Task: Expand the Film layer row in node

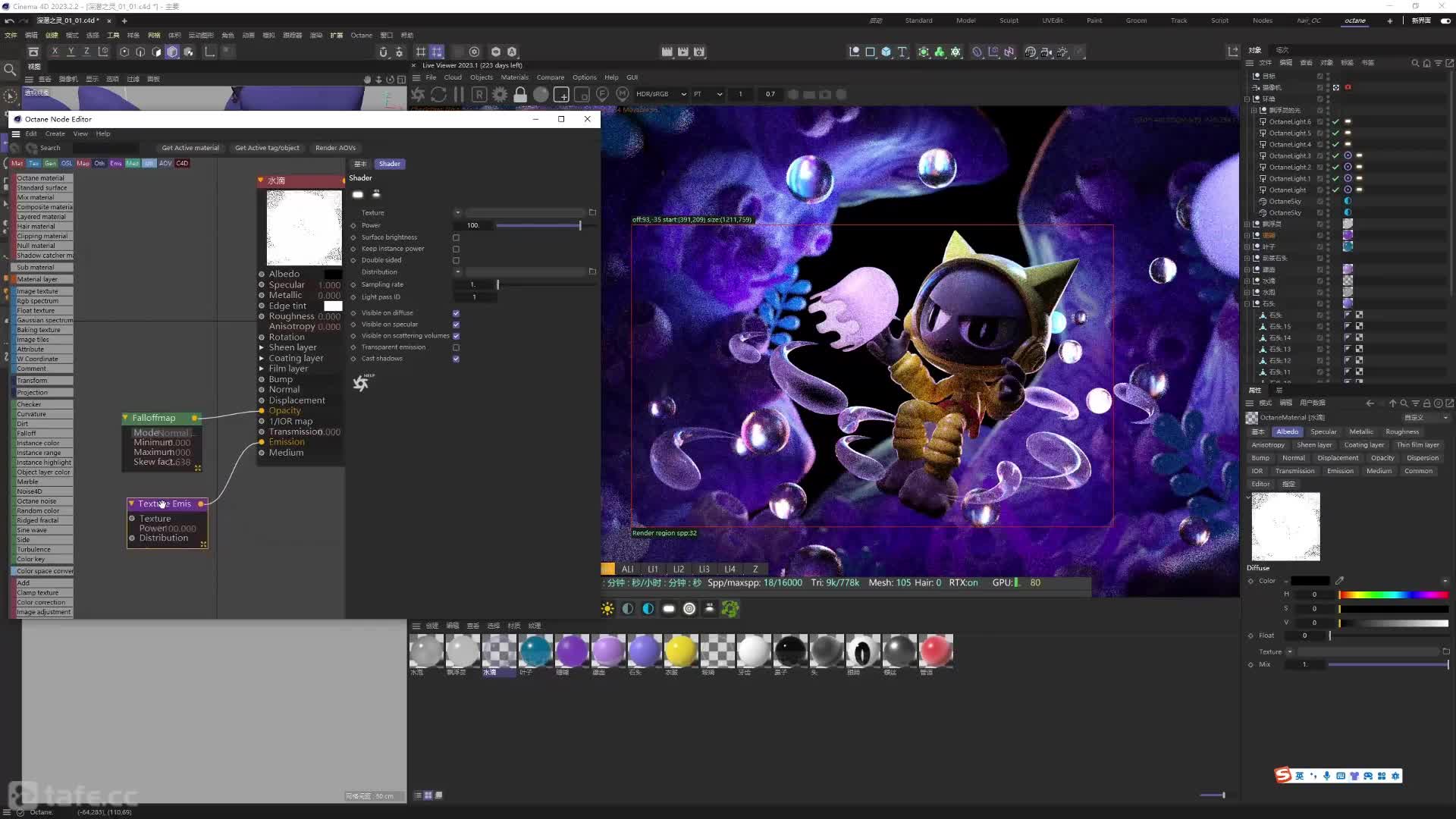Action: pos(262,369)
